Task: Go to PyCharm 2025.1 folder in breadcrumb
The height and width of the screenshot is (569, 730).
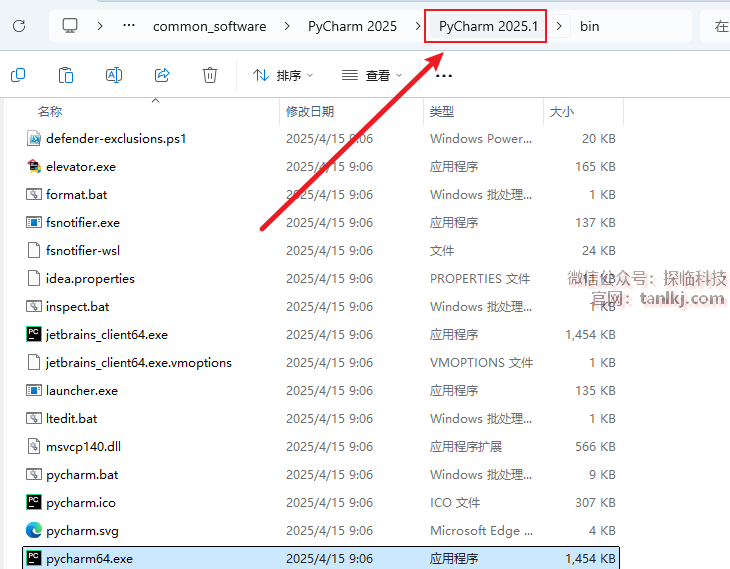Action: point(488,26)
